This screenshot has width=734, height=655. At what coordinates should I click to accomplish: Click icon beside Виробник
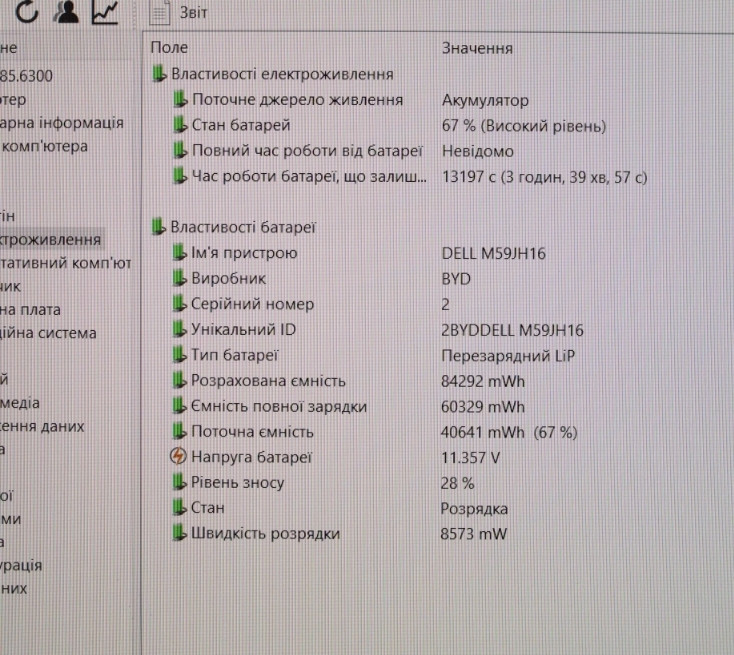(179, 278)
